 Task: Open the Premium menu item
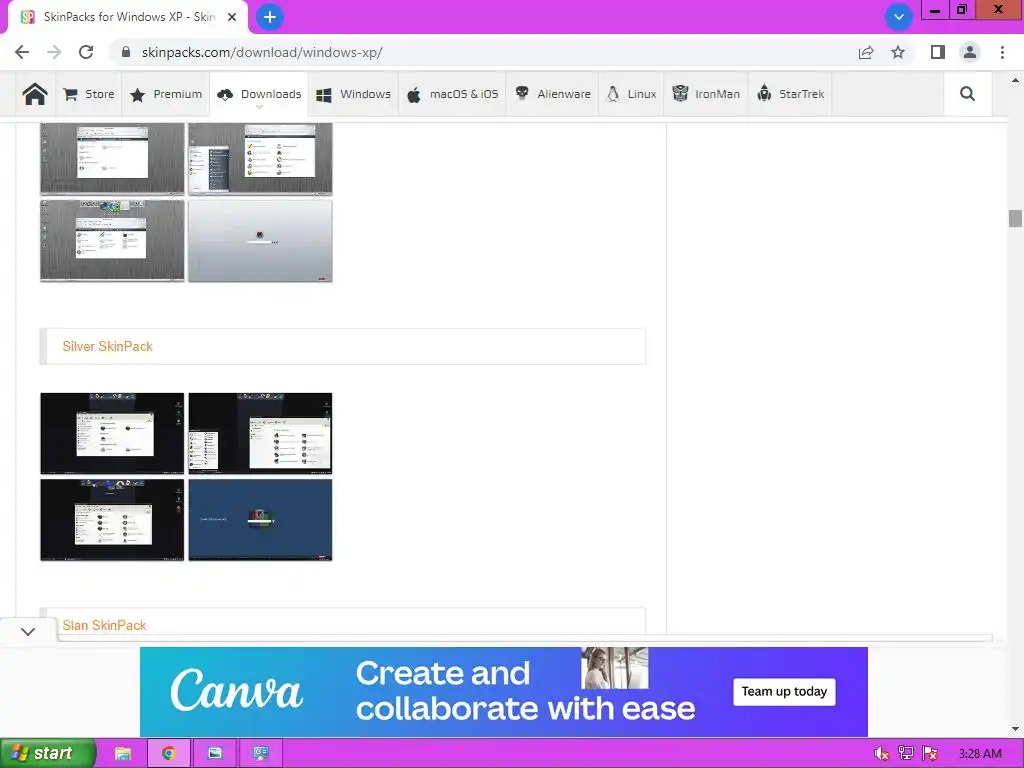pos(166,94)
